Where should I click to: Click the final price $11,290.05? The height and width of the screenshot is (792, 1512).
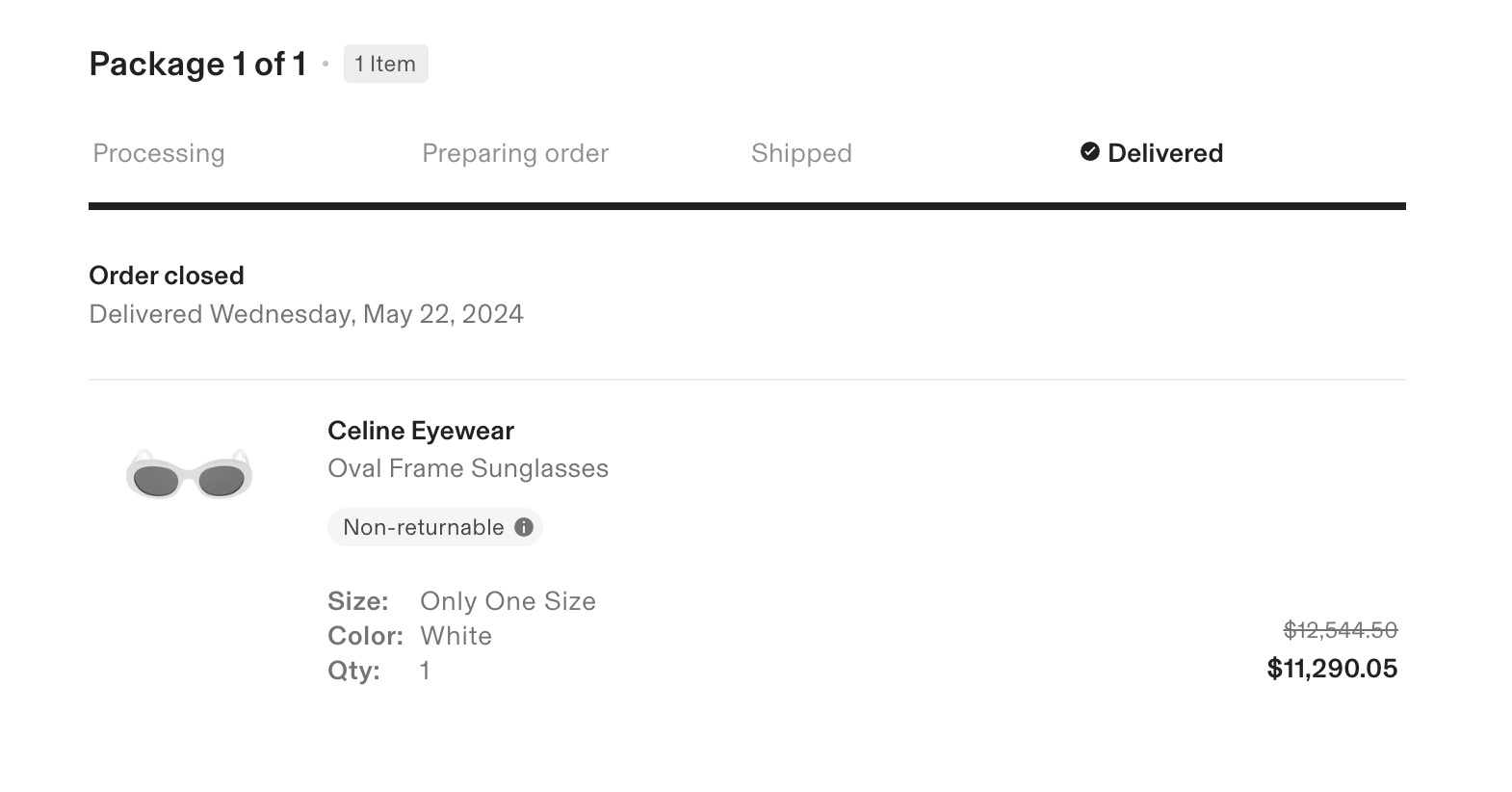(1332, 669)
